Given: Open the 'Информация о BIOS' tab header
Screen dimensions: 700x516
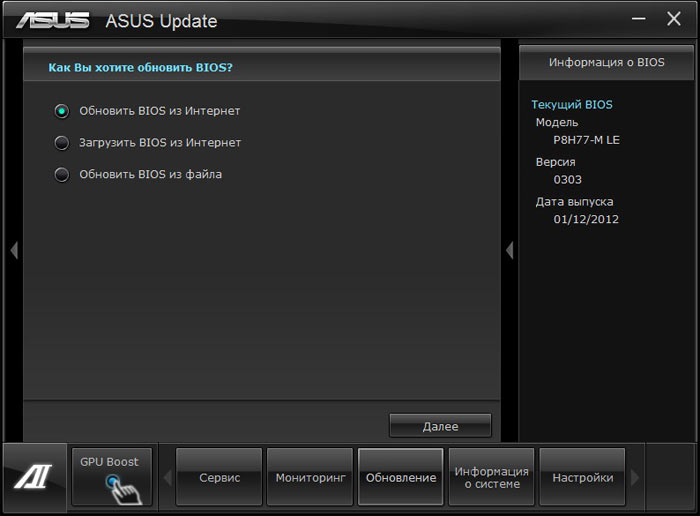Looking at the screenshot, I should (x=606, y=62).
